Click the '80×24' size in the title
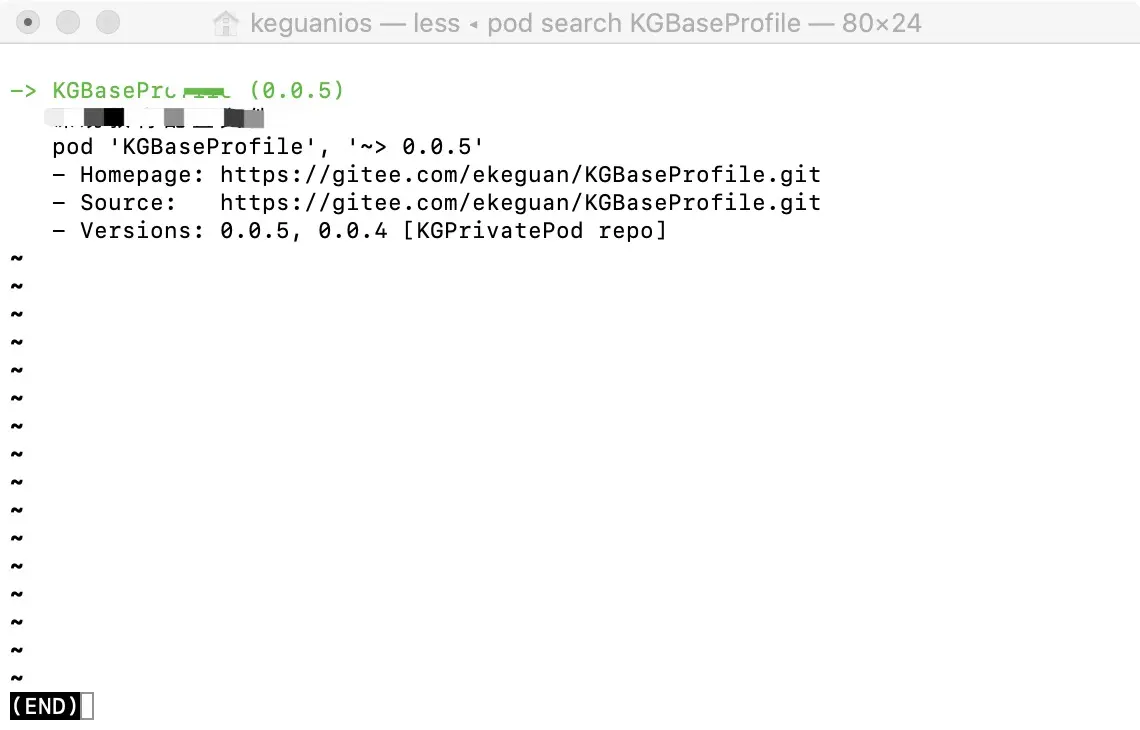Image resolution: width=1140 pixels, height=730 pixels. click(x=881, y=22)
